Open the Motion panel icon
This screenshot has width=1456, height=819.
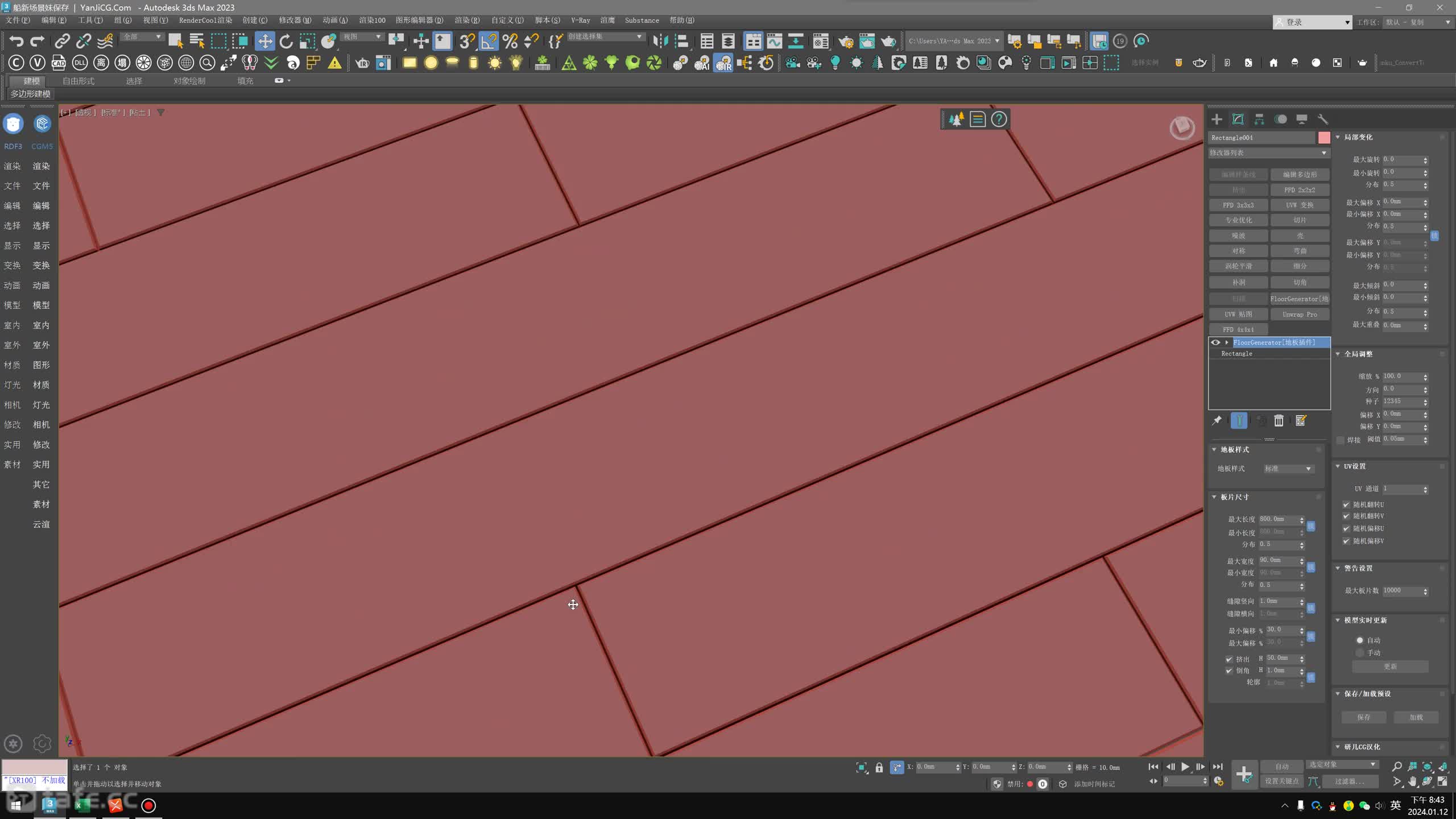point(1280,119)
